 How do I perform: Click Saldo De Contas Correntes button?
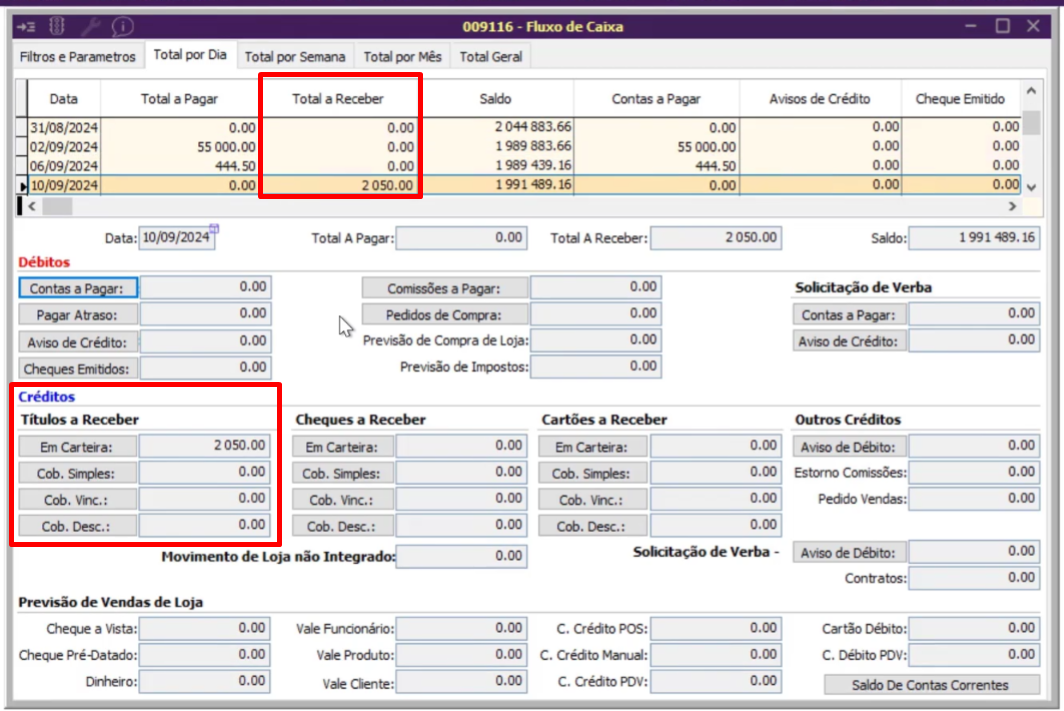pos(931,685)
